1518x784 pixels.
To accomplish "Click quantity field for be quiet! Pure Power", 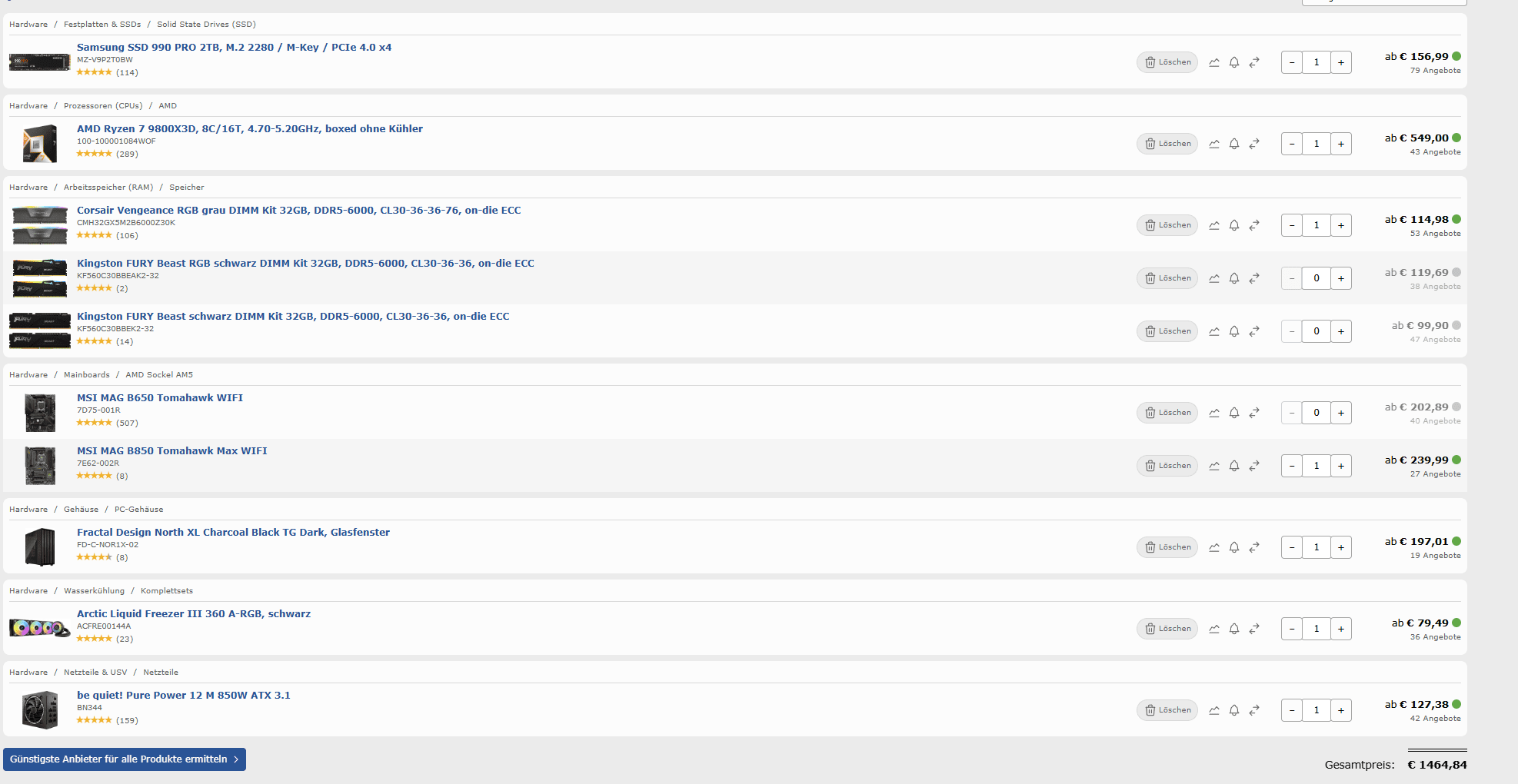I will click(1317, 710).
